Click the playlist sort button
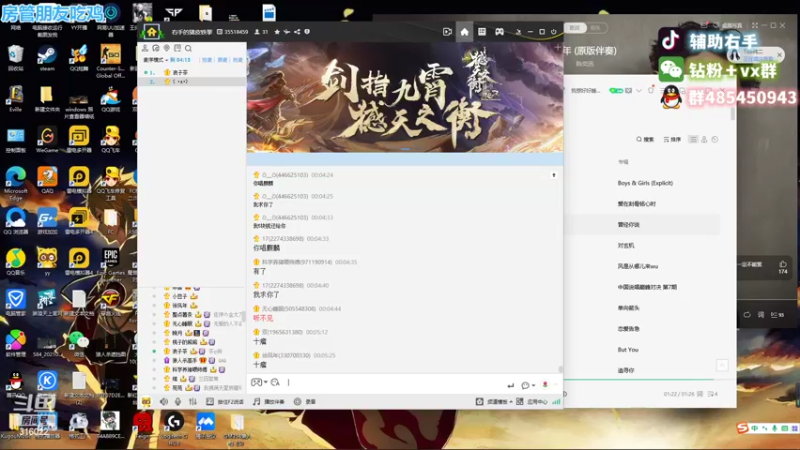This screenshot has width=800, height=450. (x=672, y=140)
